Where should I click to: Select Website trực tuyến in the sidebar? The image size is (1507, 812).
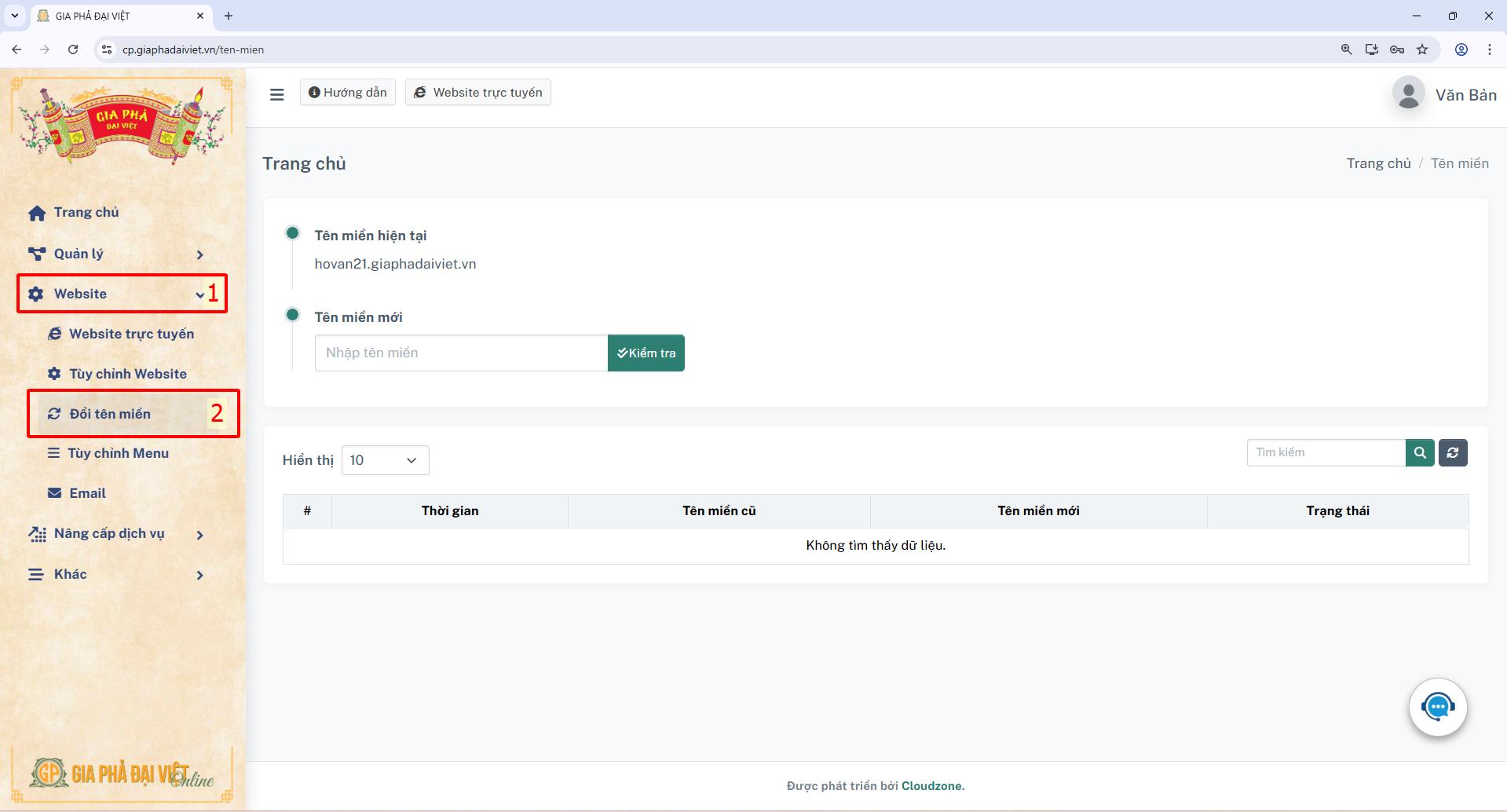click(130, 334)
